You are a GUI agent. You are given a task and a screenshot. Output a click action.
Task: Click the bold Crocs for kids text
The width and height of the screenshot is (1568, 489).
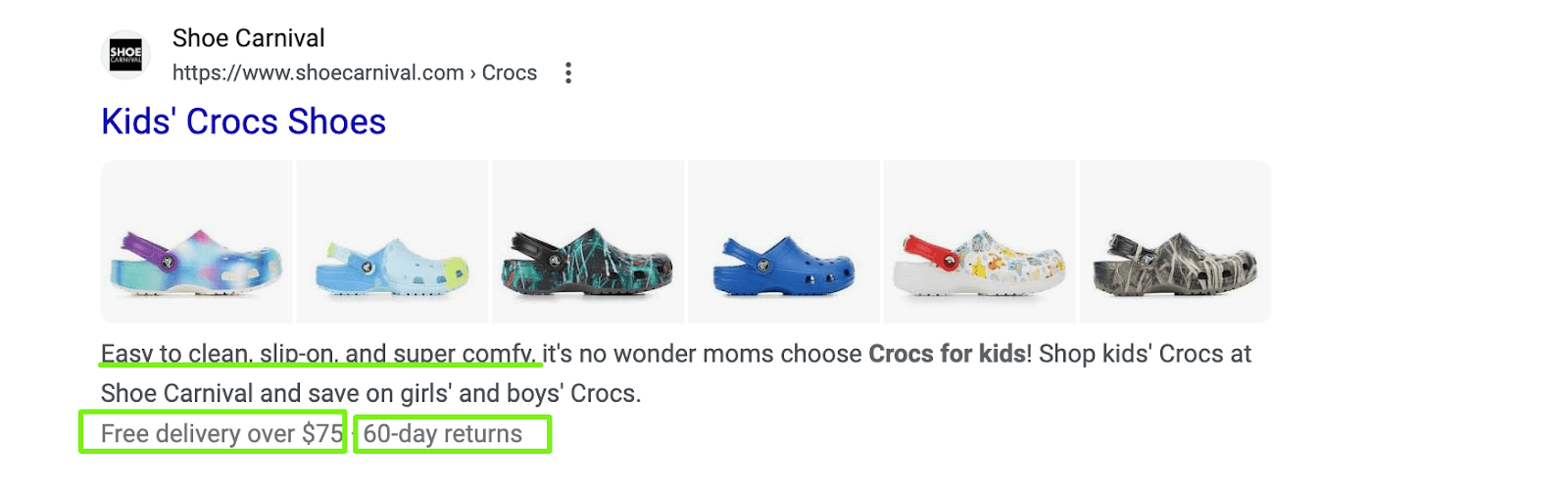coord(947,354)
